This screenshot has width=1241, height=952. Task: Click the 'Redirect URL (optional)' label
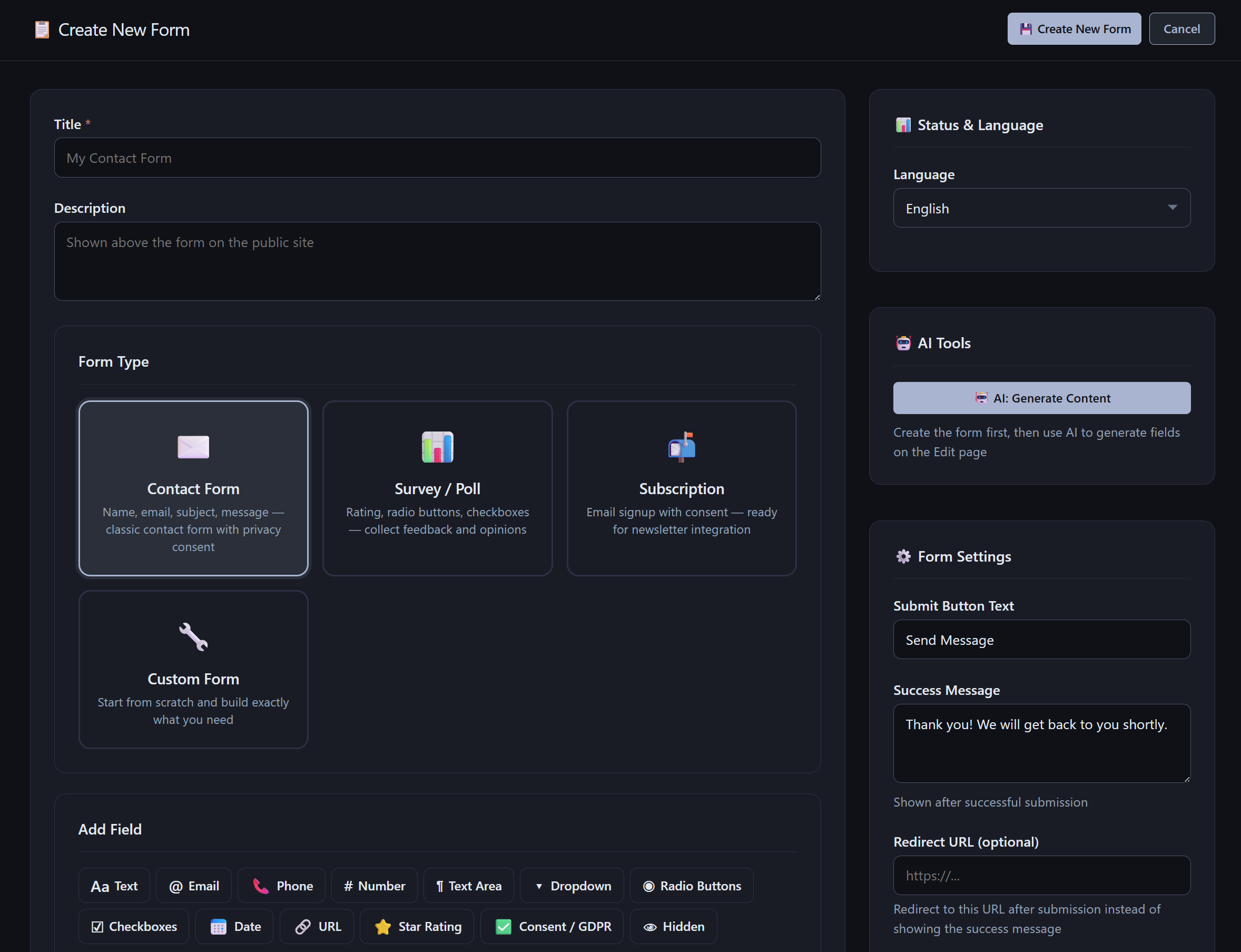(966, 841)
